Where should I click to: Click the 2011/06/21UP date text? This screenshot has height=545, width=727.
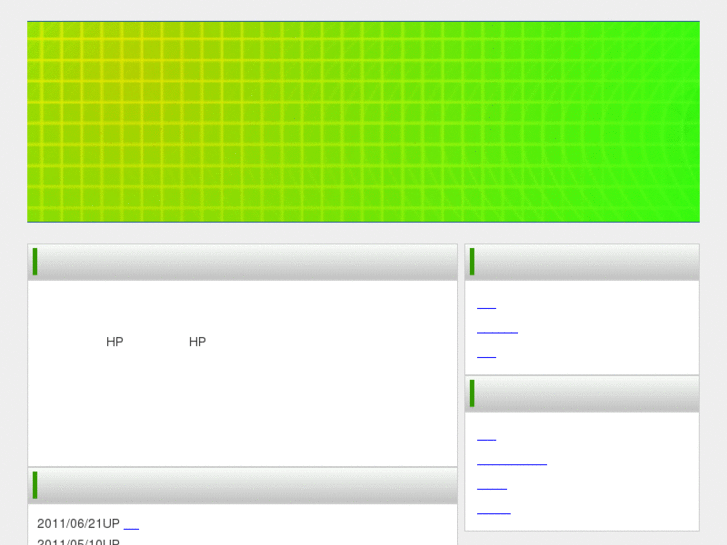pos(78,524)
